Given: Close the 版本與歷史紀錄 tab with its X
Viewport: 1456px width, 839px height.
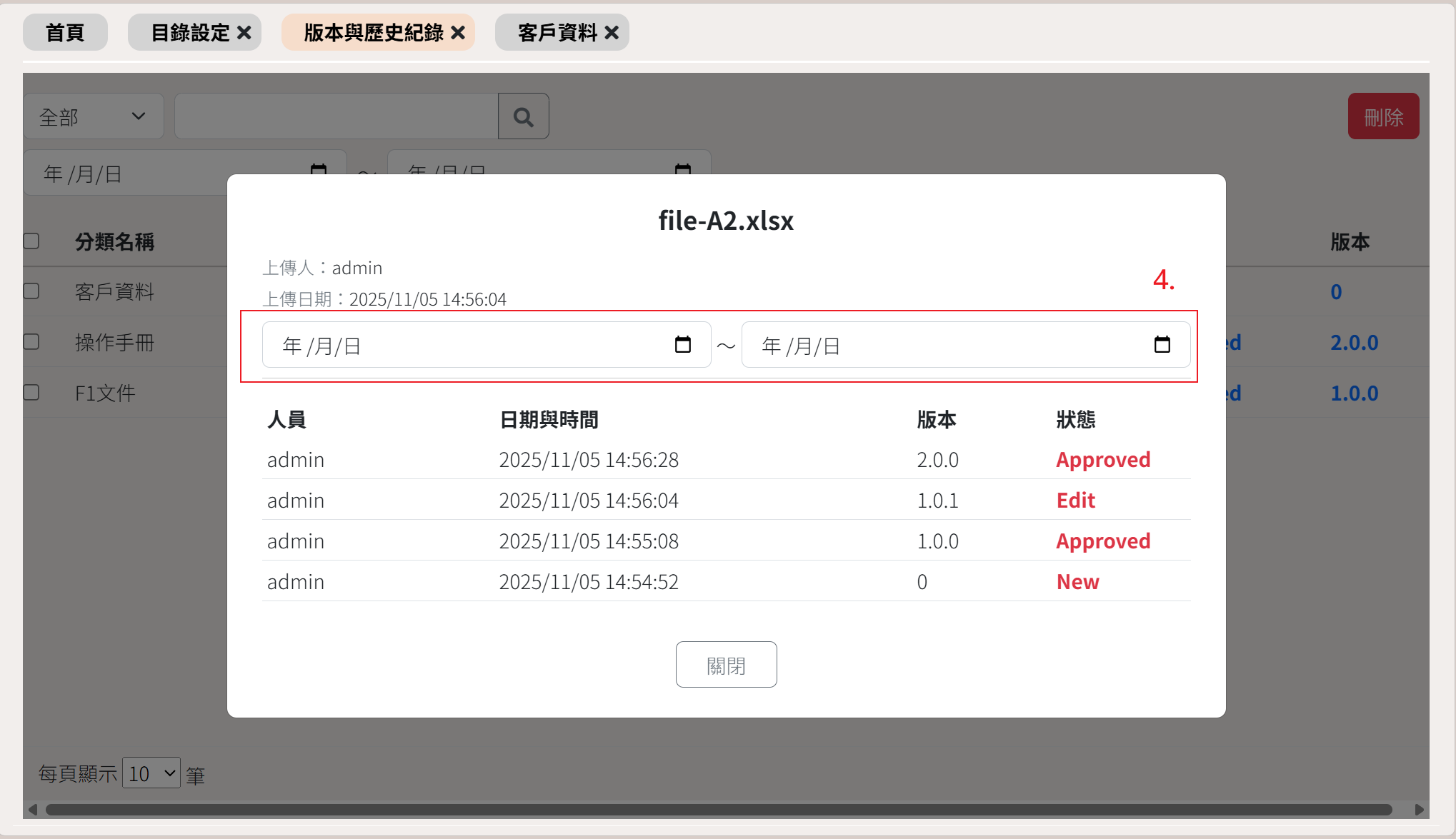Looking at the screenshot, I should [x=459, y=33].
